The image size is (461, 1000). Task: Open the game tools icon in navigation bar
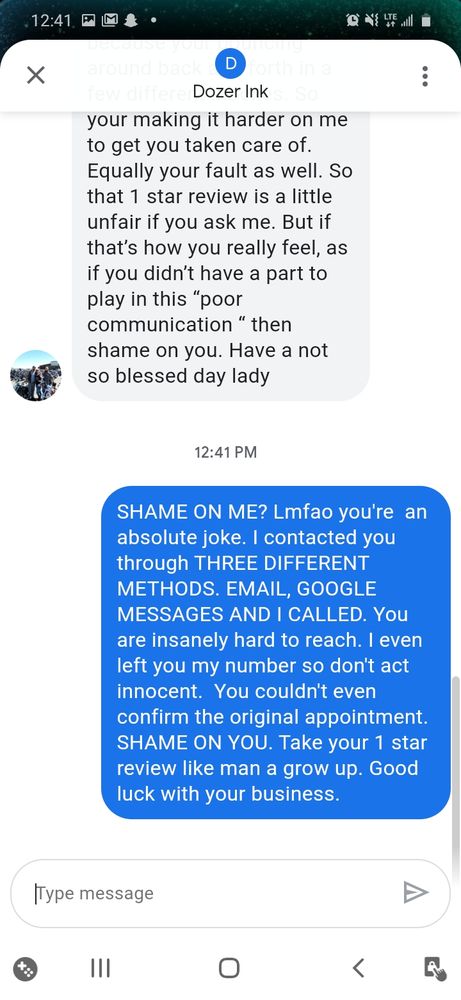coord(26,969)
